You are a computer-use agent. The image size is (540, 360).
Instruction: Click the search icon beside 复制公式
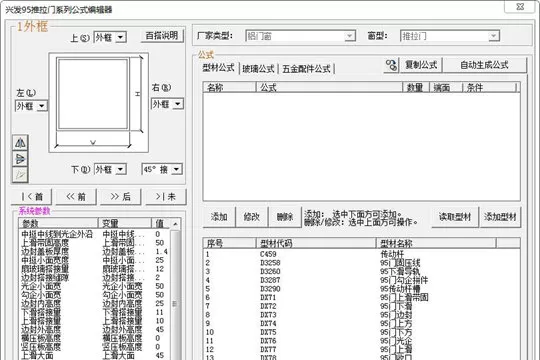[x=391, y=65]
